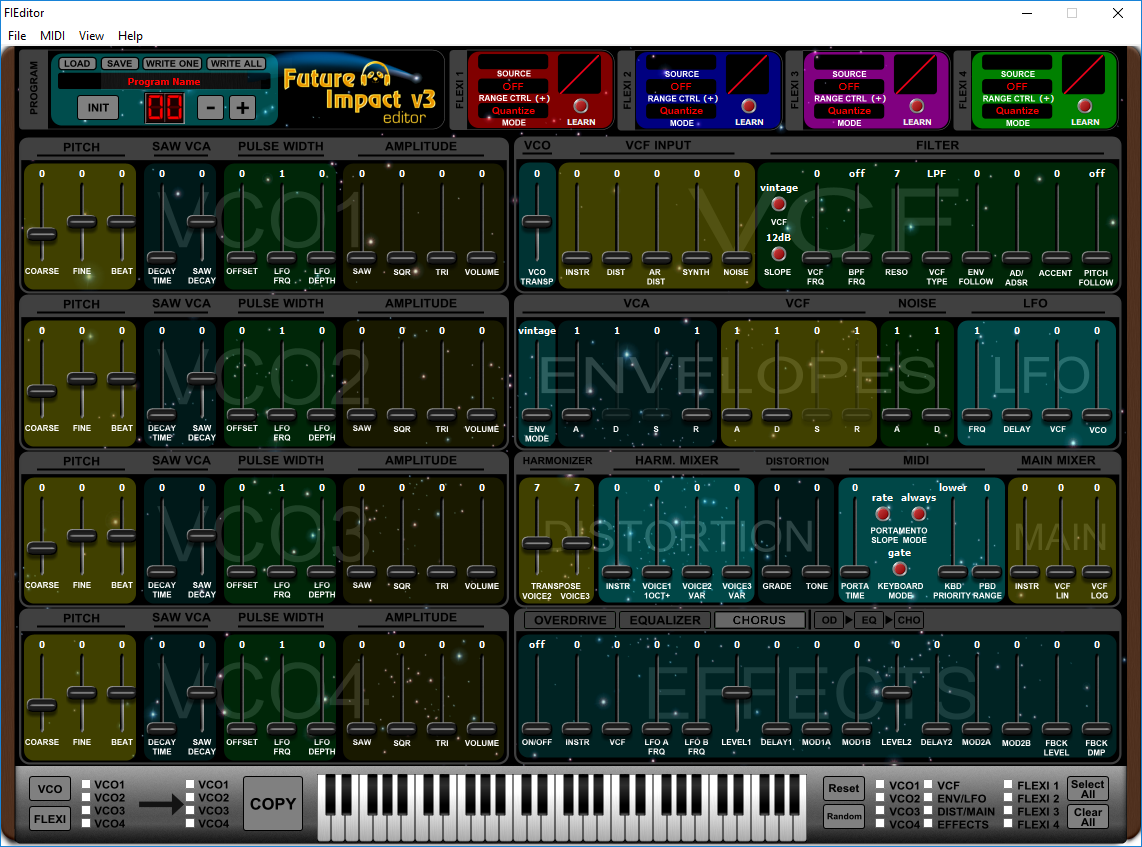Select the FLEXI copy mode button
1142x847 pixels.
click(x=50, y=819)
